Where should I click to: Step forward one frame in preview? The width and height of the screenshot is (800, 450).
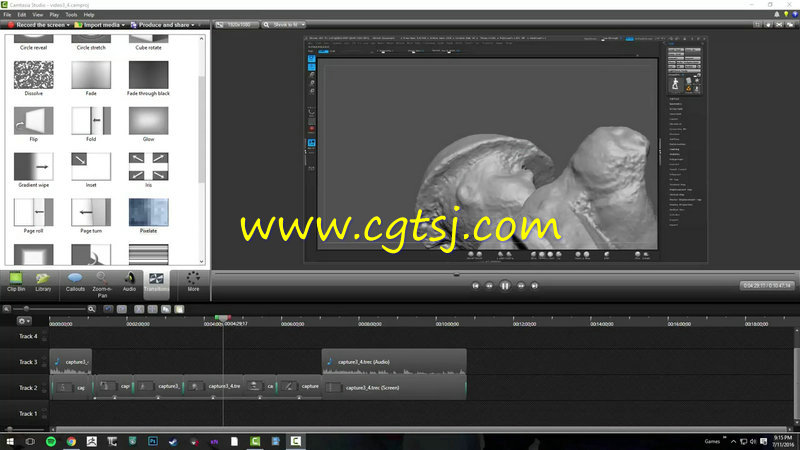(521, 286)
